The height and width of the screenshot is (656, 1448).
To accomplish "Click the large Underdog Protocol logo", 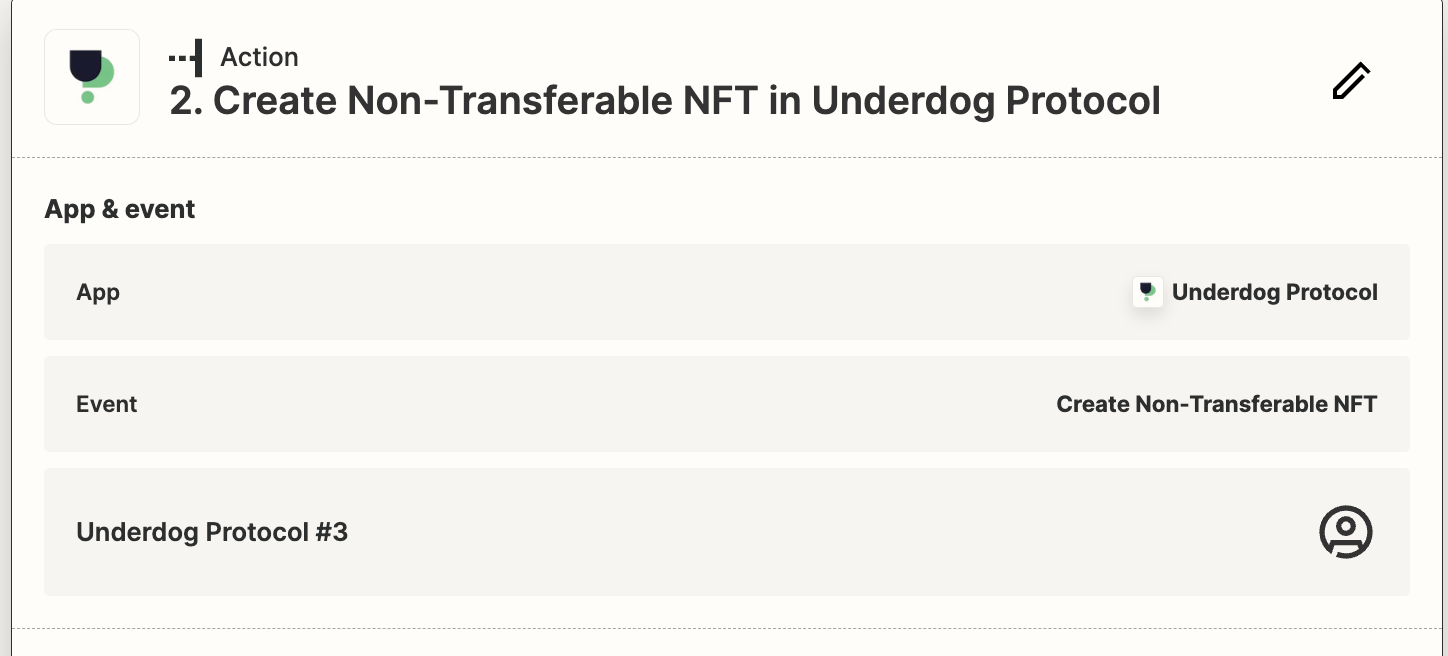I will pyautogui.click(x=92, y=77).
